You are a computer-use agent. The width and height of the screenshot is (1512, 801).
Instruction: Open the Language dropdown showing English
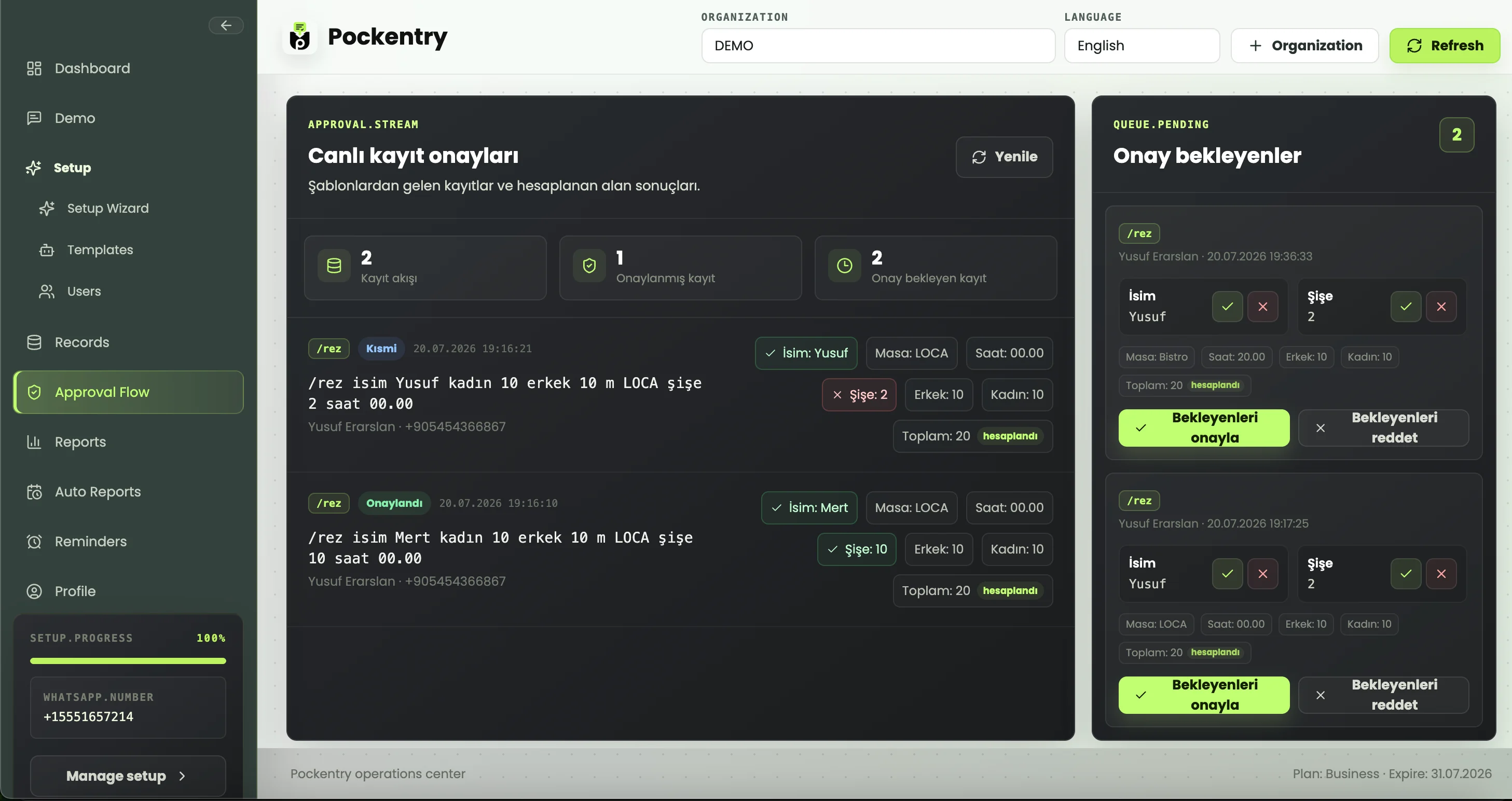pos(1142,46)
